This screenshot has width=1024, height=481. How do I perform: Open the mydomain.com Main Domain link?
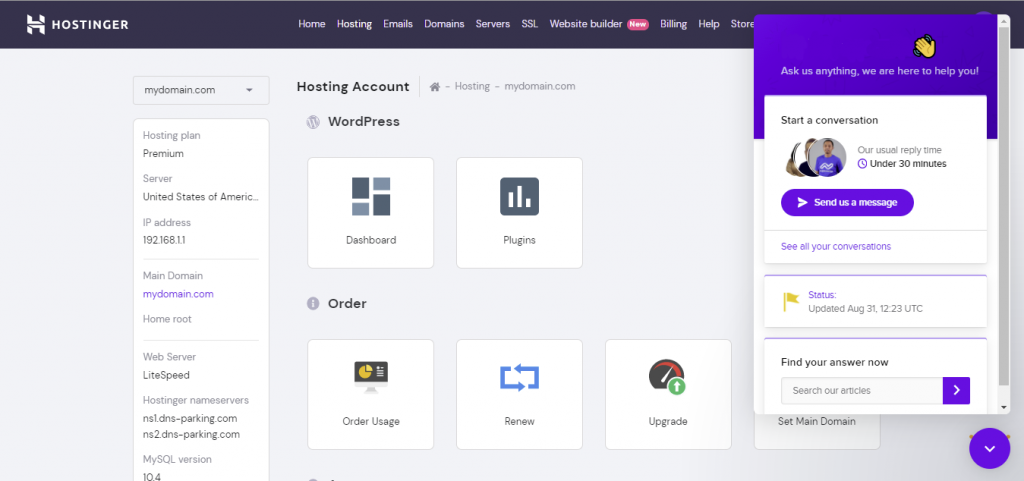click(178, 294)
